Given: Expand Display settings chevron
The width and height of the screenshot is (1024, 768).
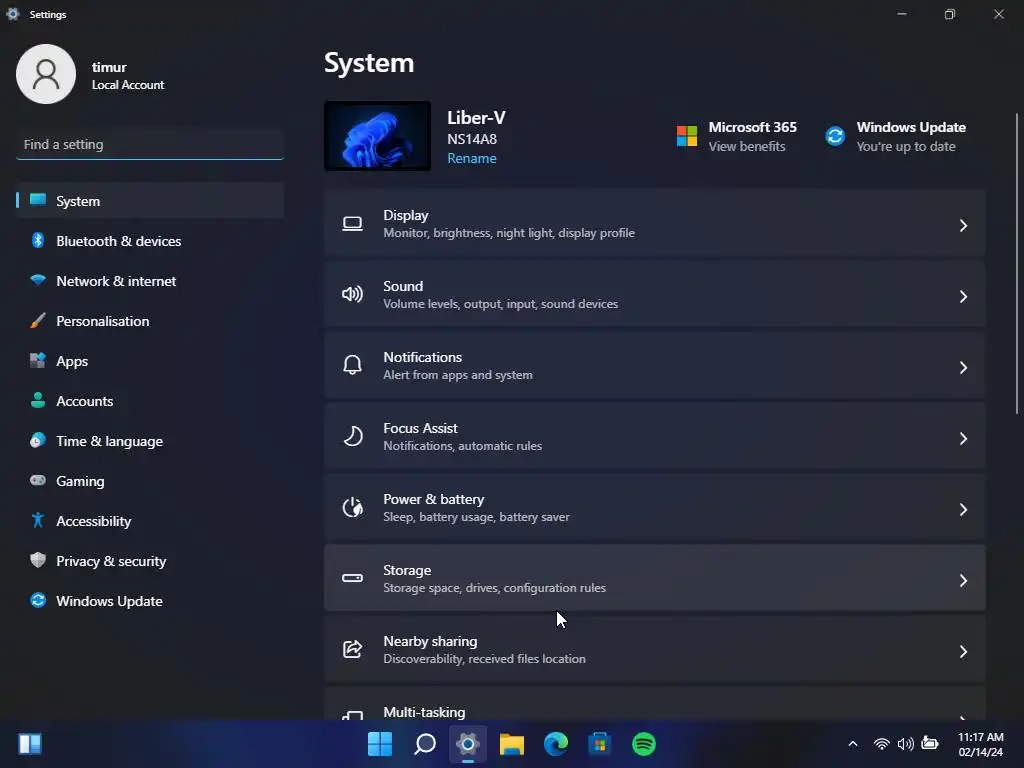Looking at the screenshot, I should coord(963,225).
